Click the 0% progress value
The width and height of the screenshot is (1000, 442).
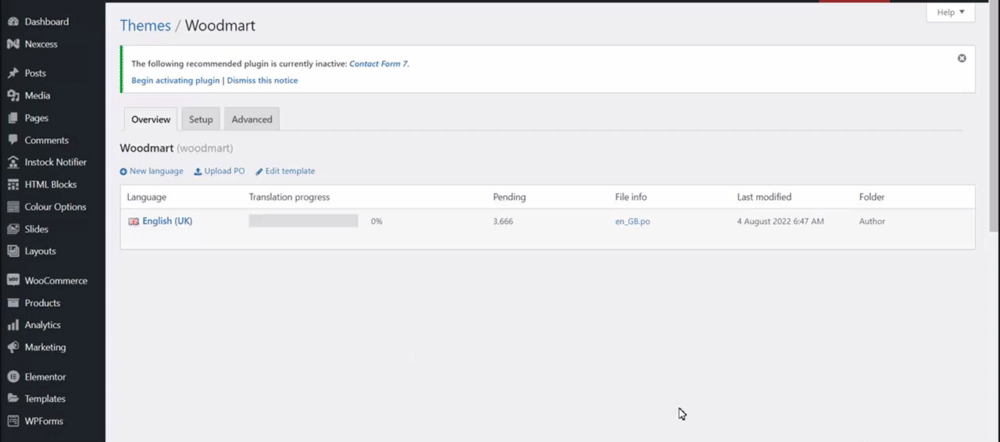tap(377, 222)
